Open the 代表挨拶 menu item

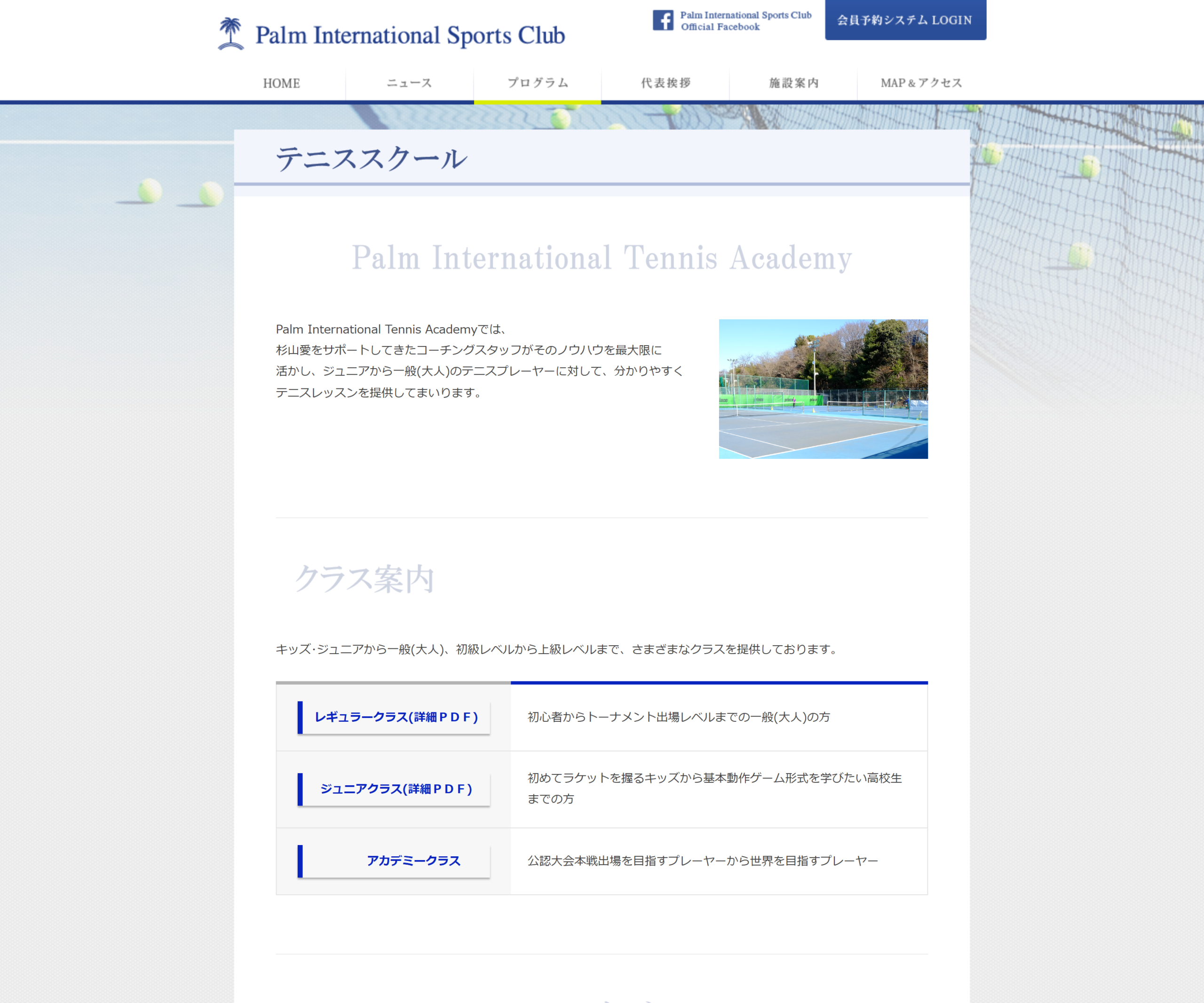pos(665,83)
